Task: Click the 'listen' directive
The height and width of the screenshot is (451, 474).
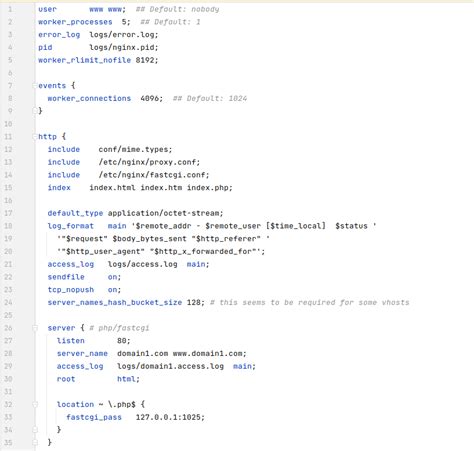Action: click(x=71, y=341)
